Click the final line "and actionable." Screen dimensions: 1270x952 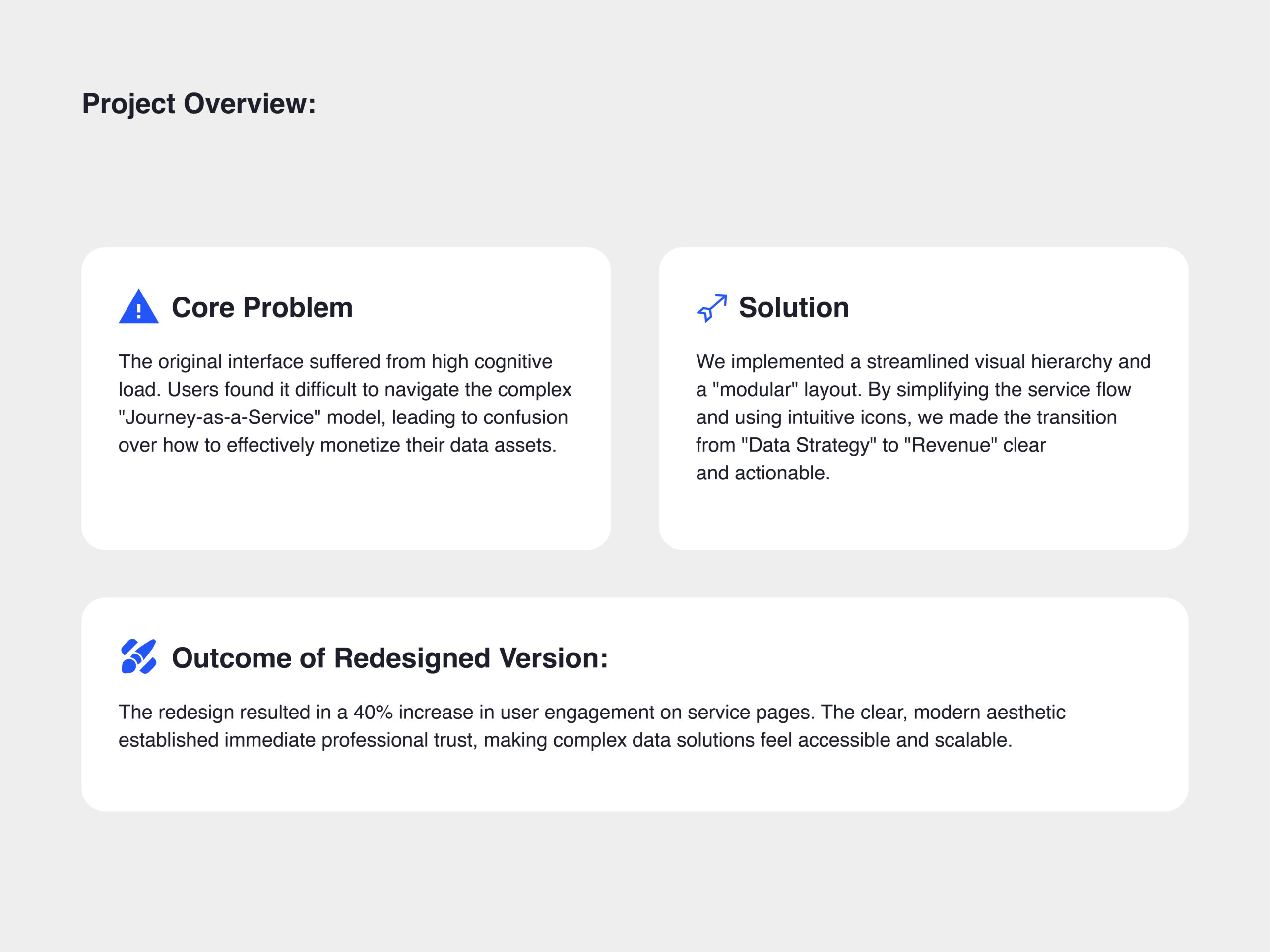click(x=762, y=473)
